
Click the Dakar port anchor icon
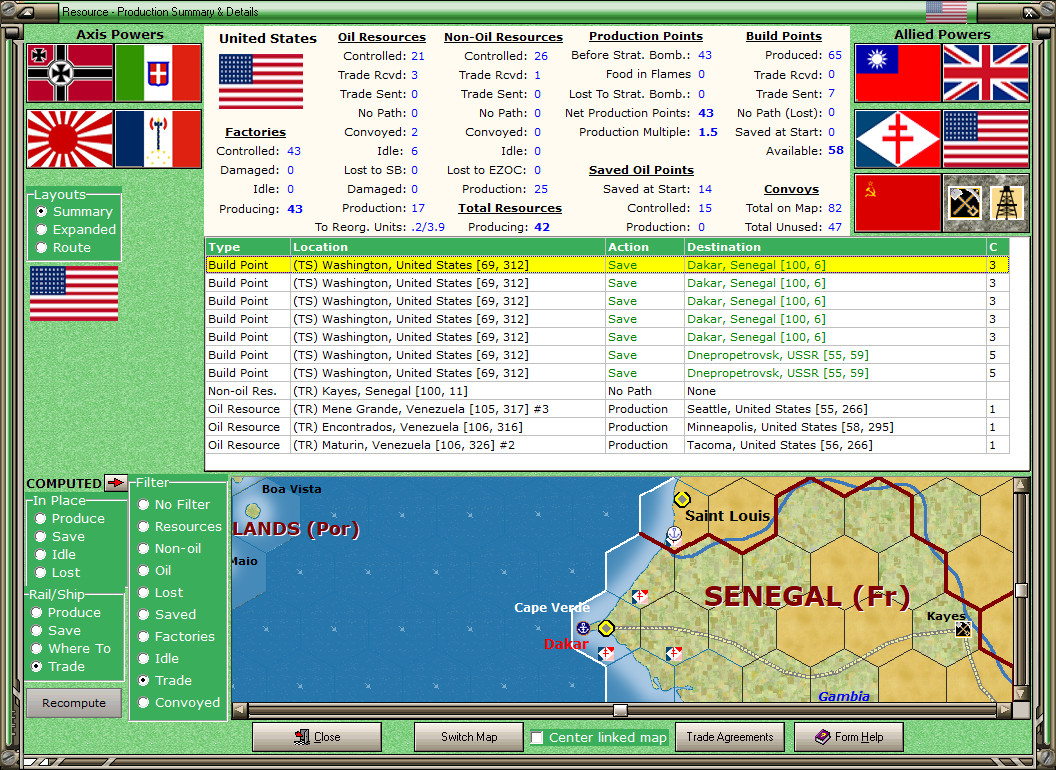coord(583,628)
